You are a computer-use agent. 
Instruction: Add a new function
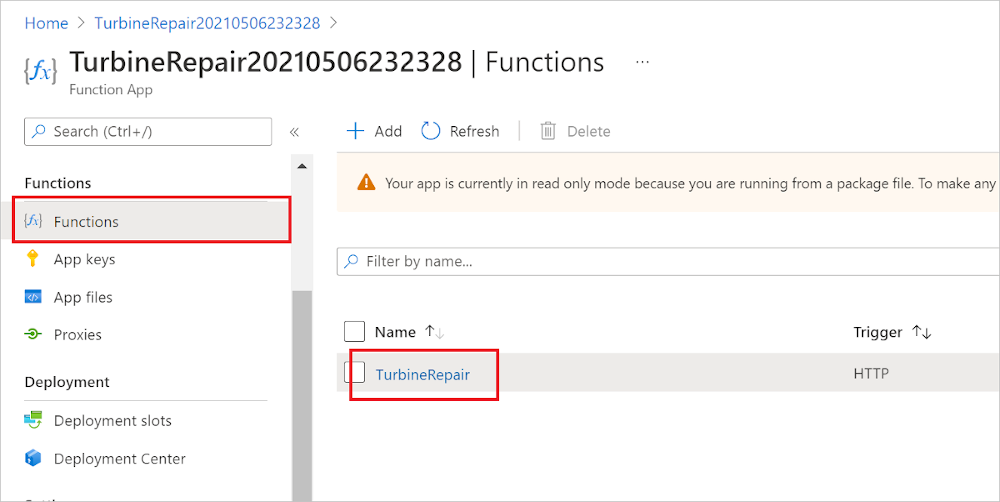click(x=374, y=131)
